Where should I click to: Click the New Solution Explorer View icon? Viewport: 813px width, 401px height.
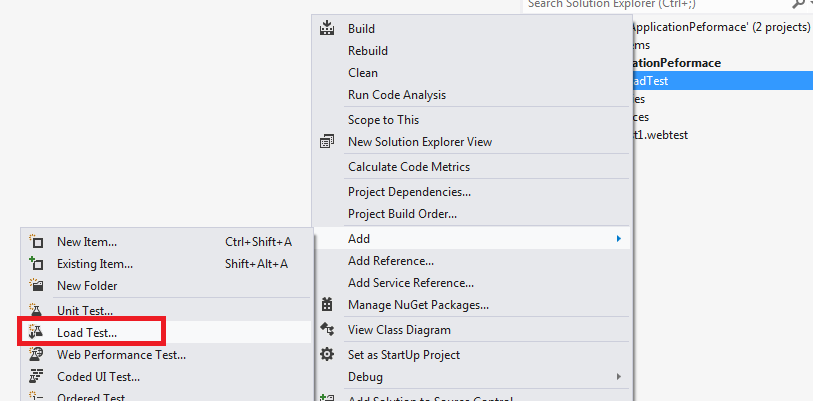(327, 142)
